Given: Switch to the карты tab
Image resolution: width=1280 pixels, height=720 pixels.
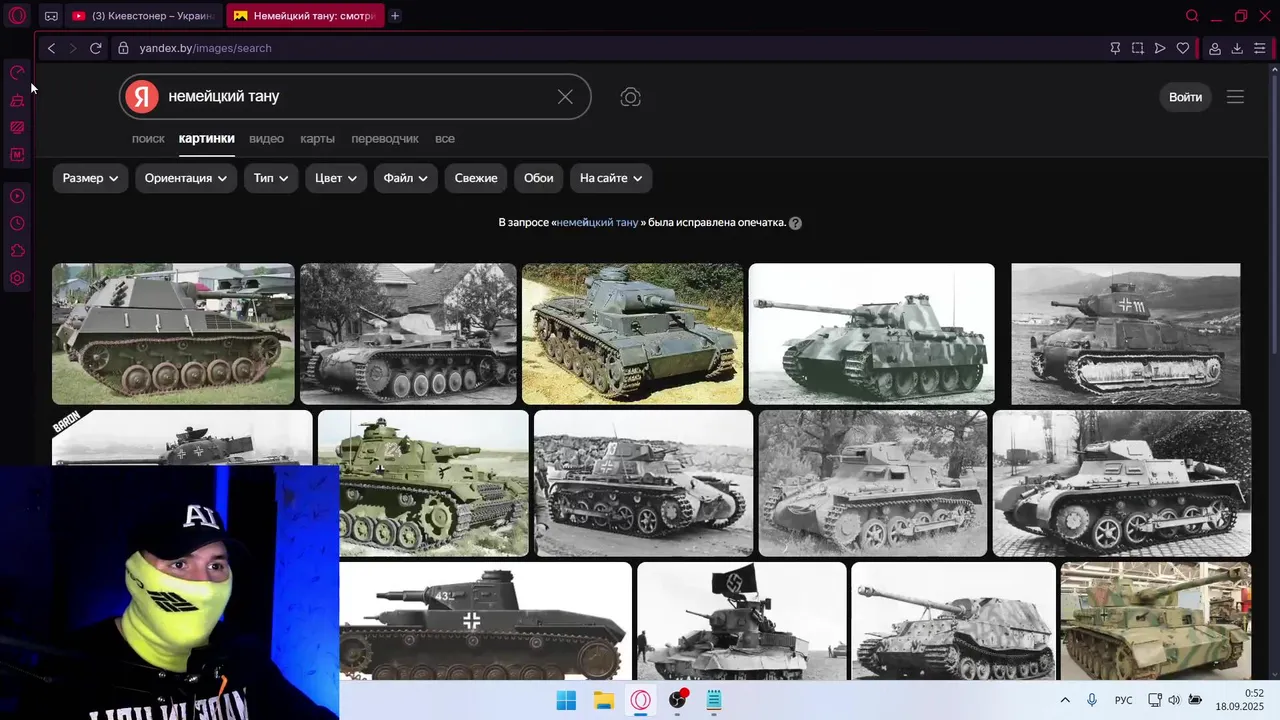Looking at the screenshot, I should pos(318,139).
